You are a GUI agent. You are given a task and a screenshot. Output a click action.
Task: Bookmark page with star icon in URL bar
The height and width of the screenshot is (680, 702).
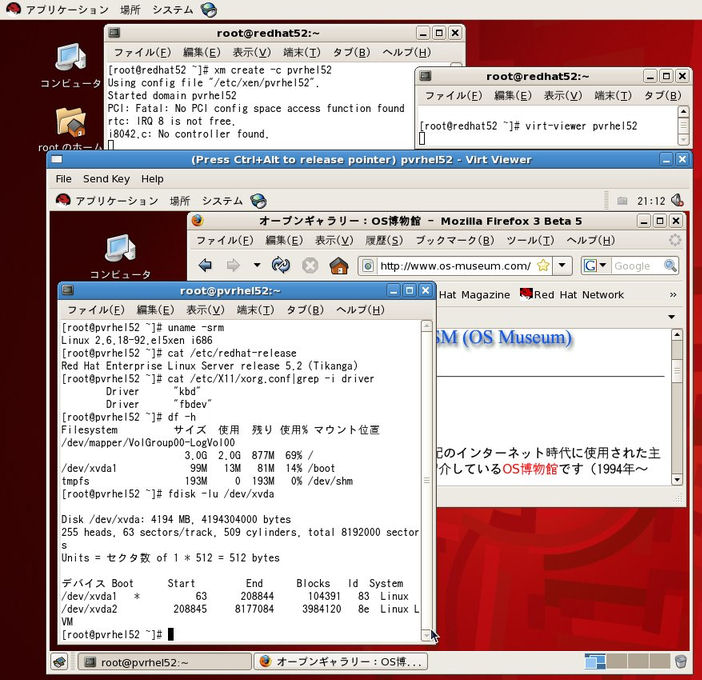(x=543, y=265)
